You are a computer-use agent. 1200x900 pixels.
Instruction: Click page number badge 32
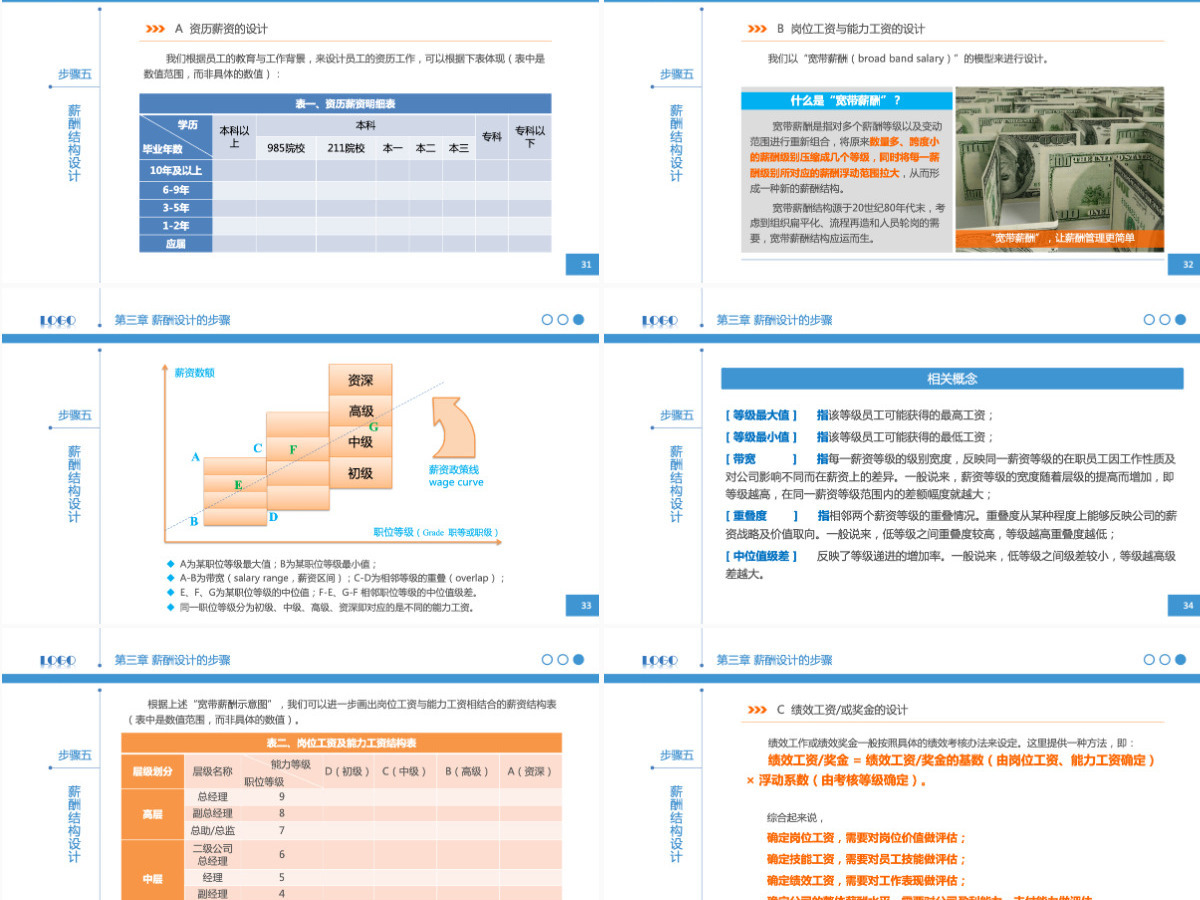(x=1185, y=264)
